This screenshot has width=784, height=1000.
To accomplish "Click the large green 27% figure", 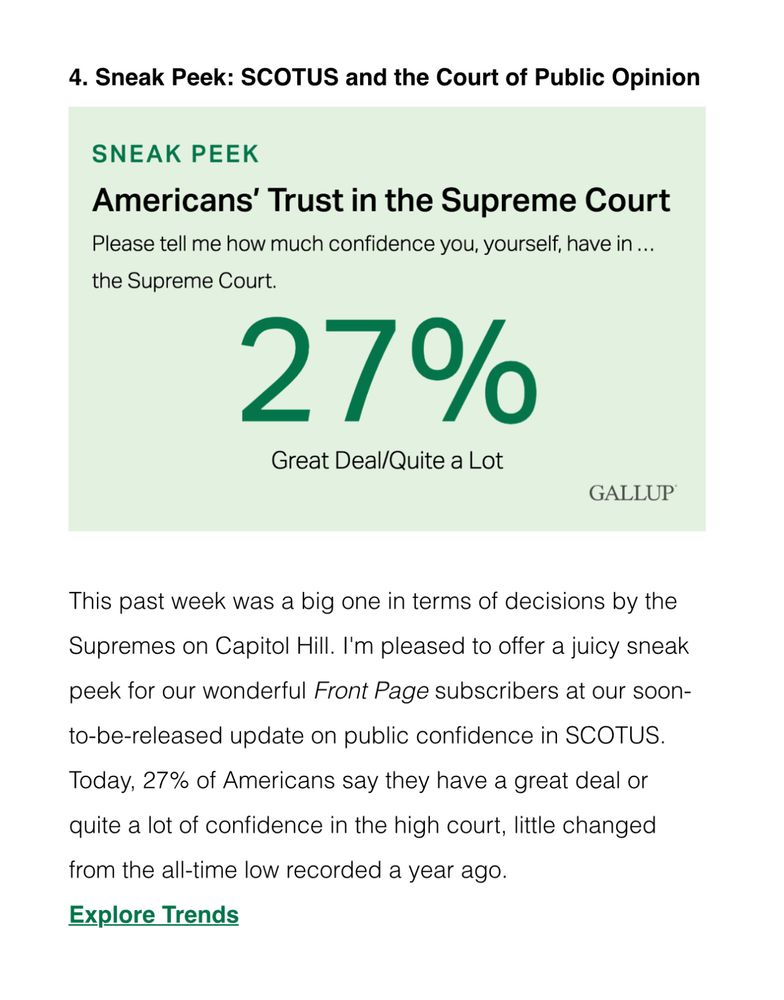I will click(388, 371).
